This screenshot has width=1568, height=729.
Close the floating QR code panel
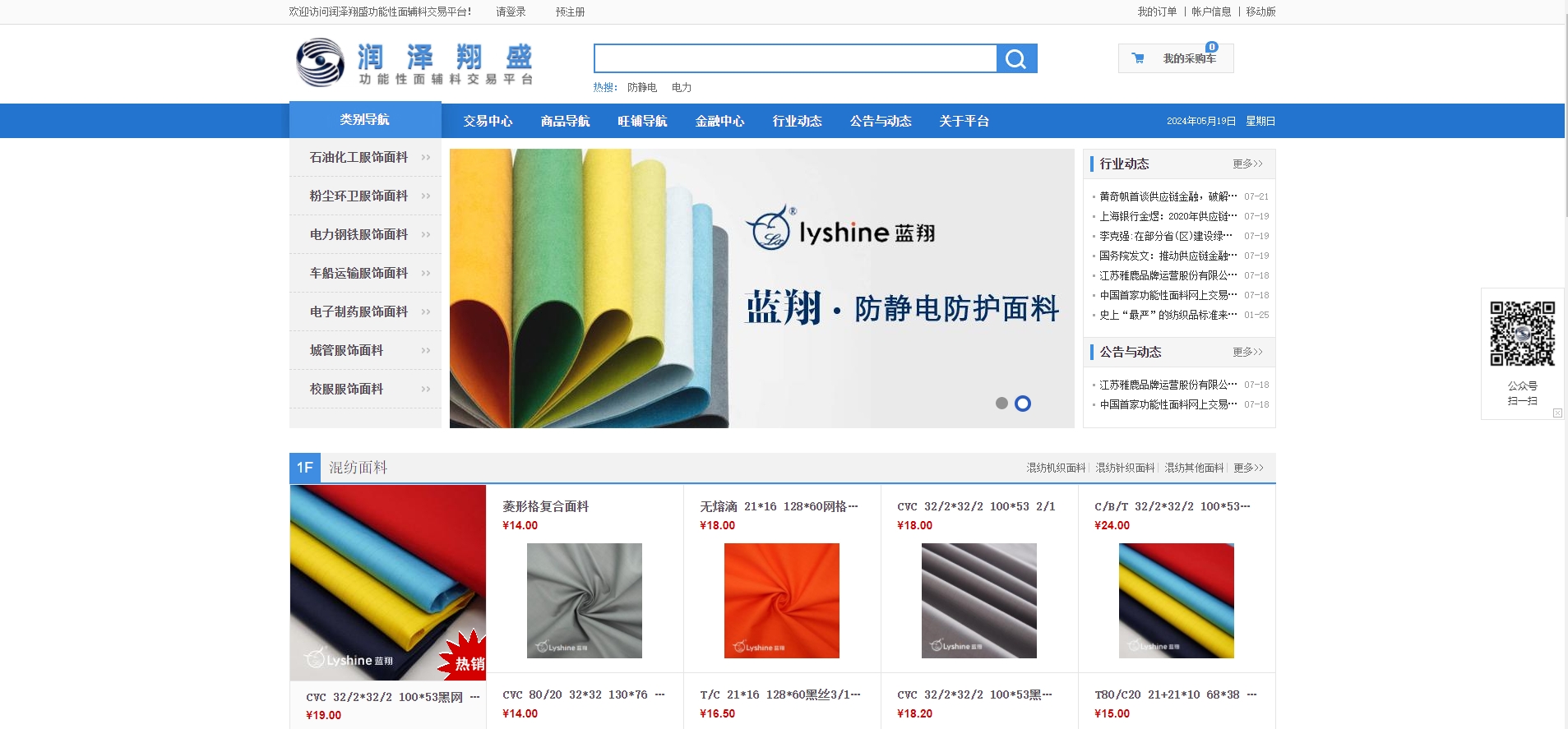click(x=1557, y=413)
